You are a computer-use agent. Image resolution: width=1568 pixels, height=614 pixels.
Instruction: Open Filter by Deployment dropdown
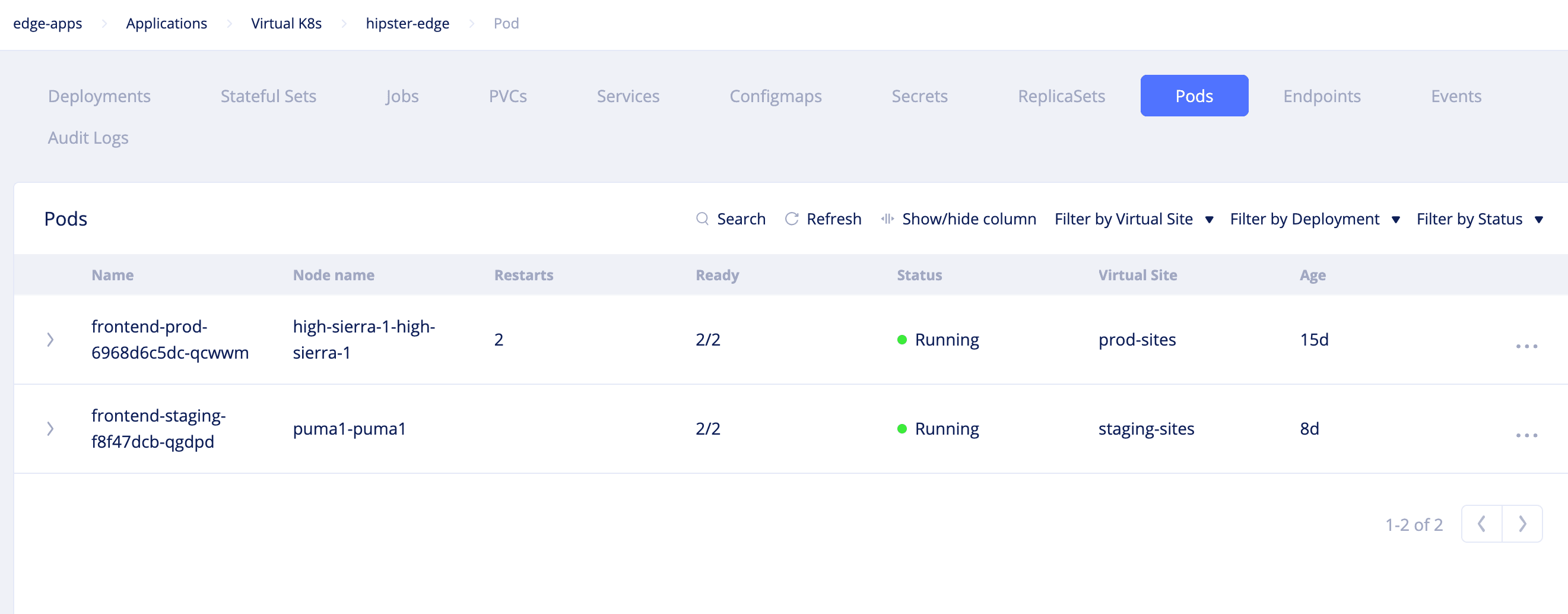point(1314,219)
